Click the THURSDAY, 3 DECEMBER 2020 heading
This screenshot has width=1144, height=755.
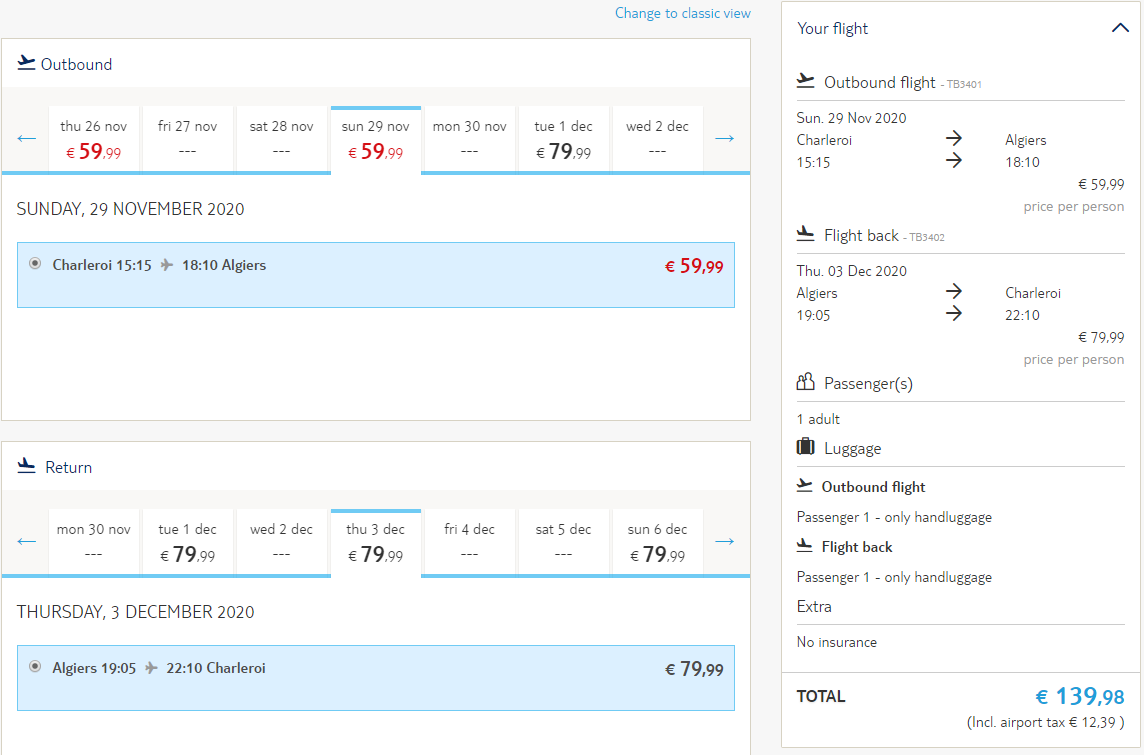click(x=136, y=612)
